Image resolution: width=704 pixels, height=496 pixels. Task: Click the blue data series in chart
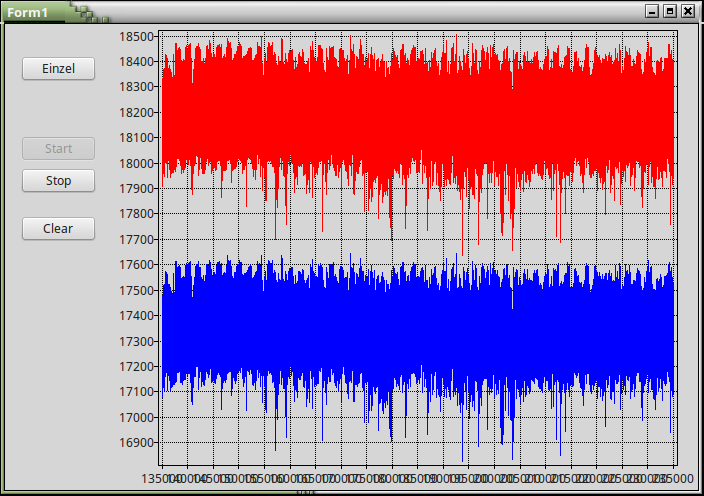click(x=400, y=340)
